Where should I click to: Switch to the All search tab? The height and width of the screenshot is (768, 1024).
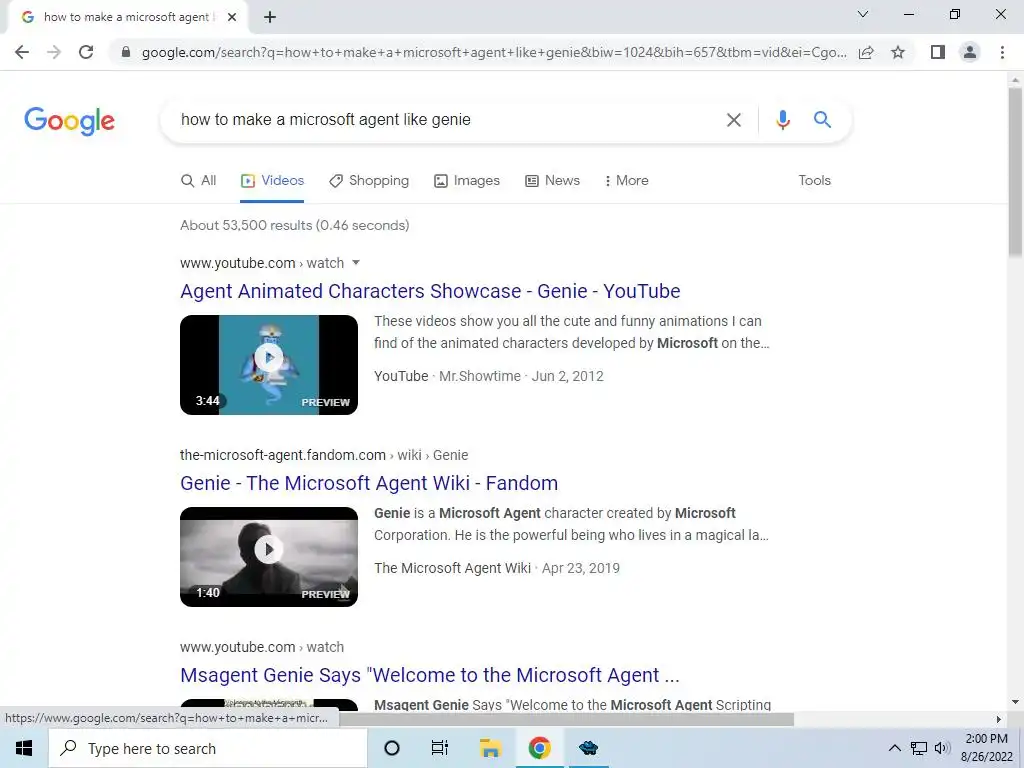199,181
